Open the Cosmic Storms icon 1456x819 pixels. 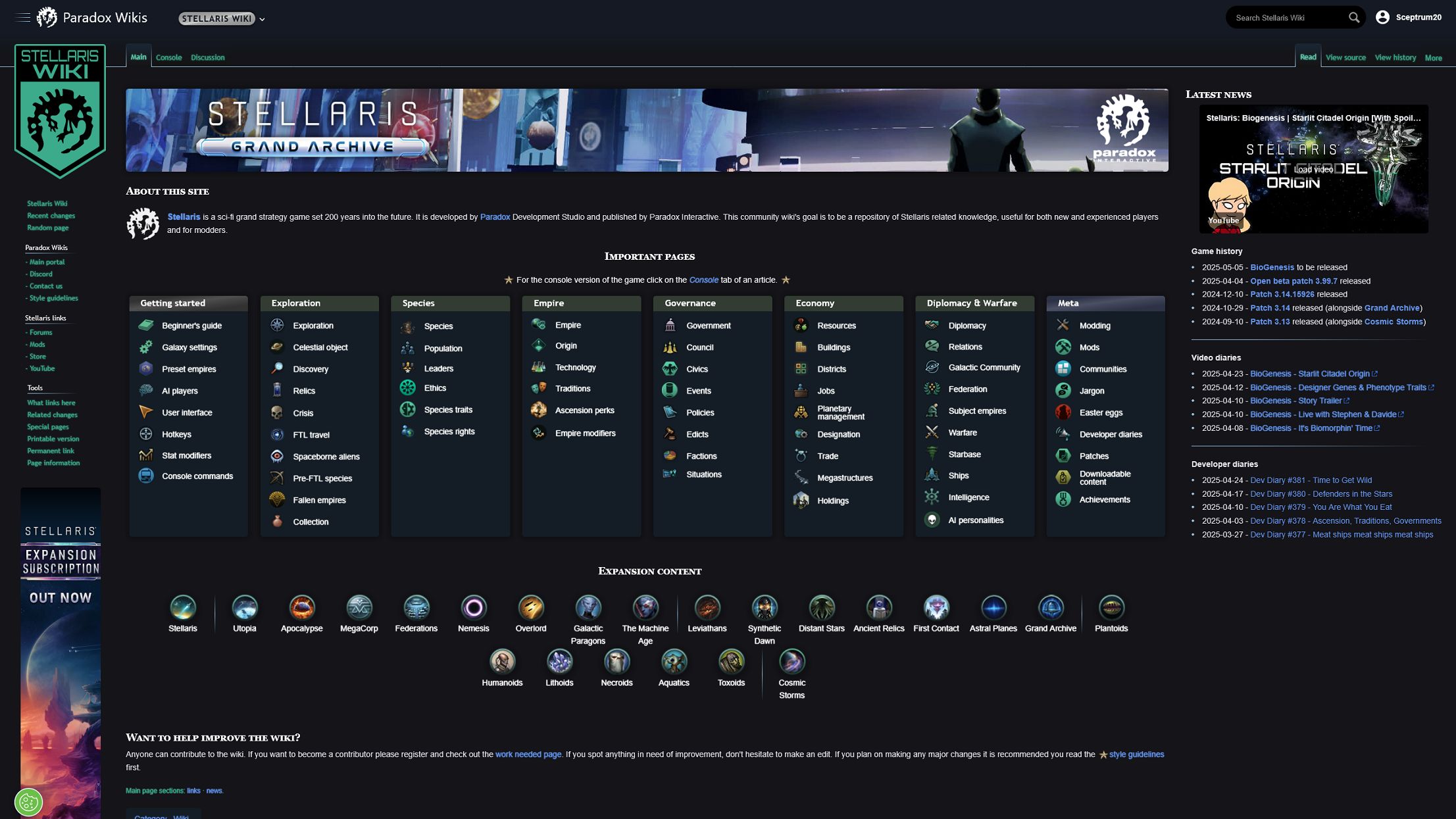click(791, 661)
